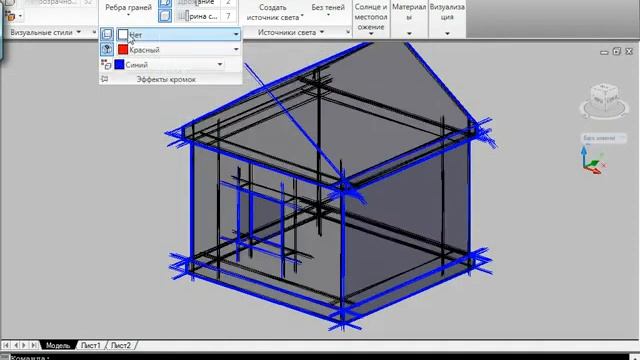Open the Солнце и местоположение panel
Viewport: 640px width, 360px height.
(x=371, y=19)
